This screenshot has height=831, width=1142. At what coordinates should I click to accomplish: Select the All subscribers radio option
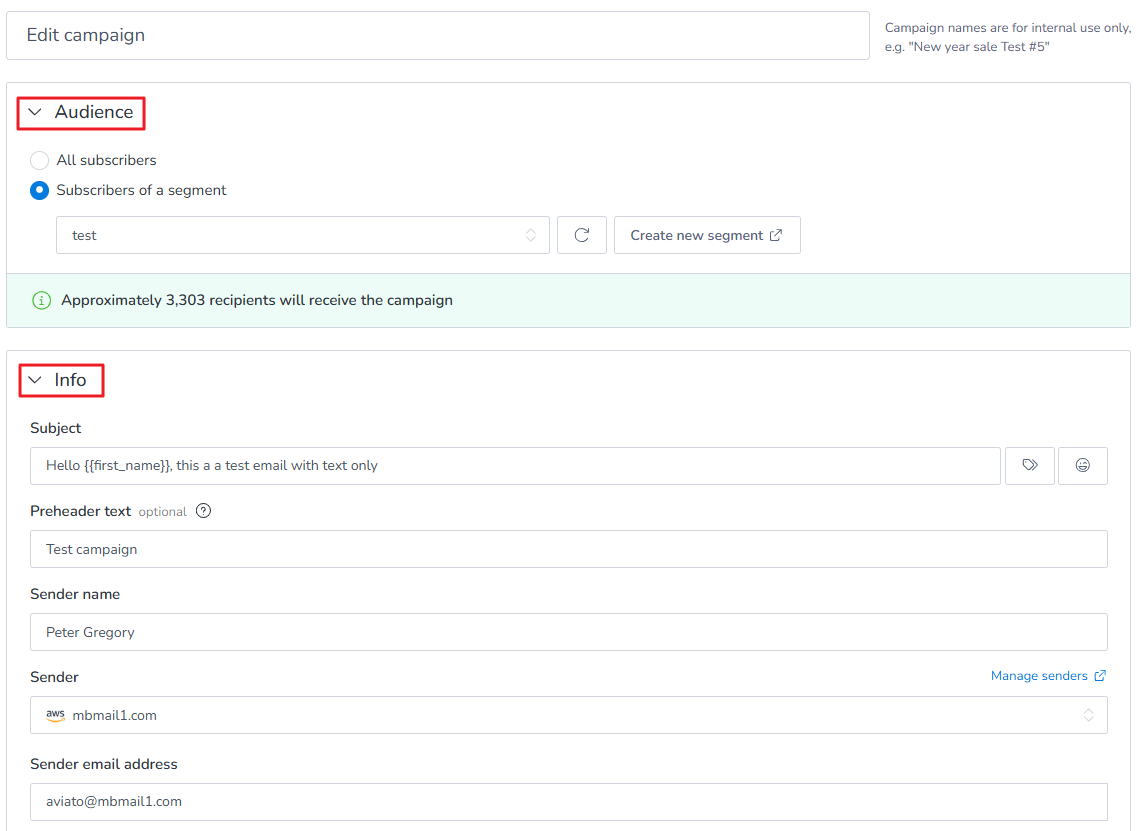(39, 160)
